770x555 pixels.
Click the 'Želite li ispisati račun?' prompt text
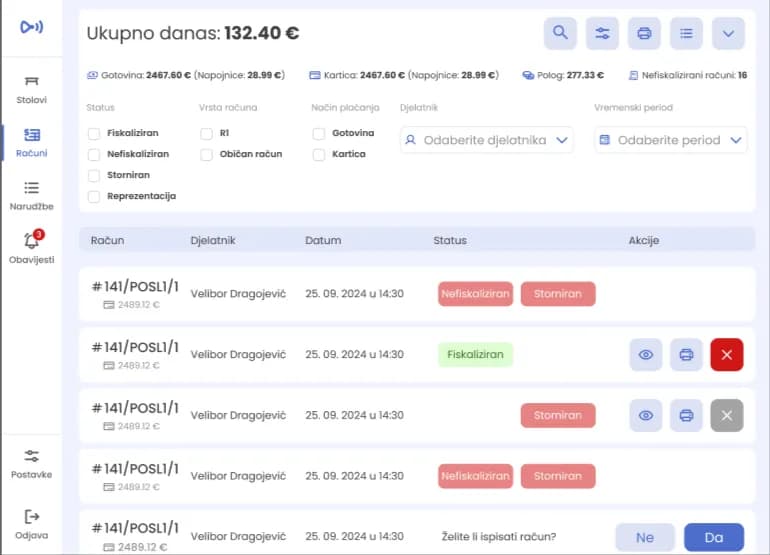pos(498,537)
